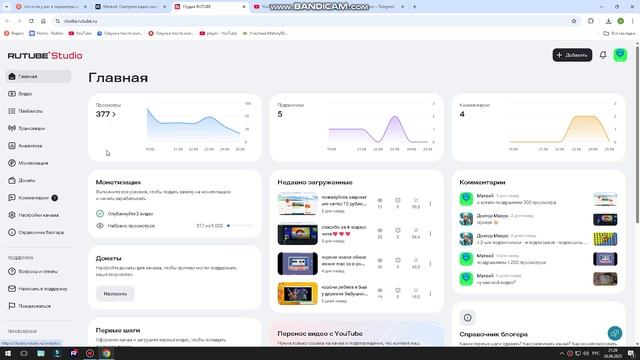640x360 pixels.
Task: Open thumbnail of 'короче ребята' video
Action: point(298,294)
